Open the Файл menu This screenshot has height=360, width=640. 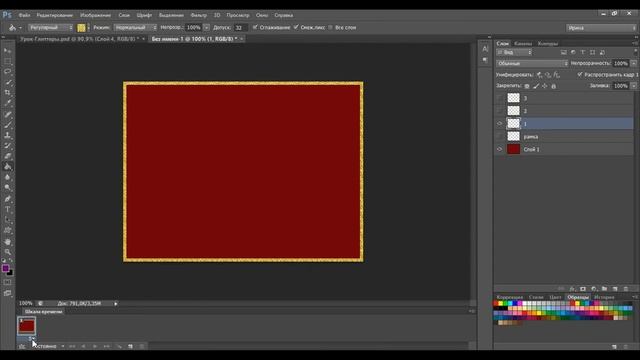point(24,15)
